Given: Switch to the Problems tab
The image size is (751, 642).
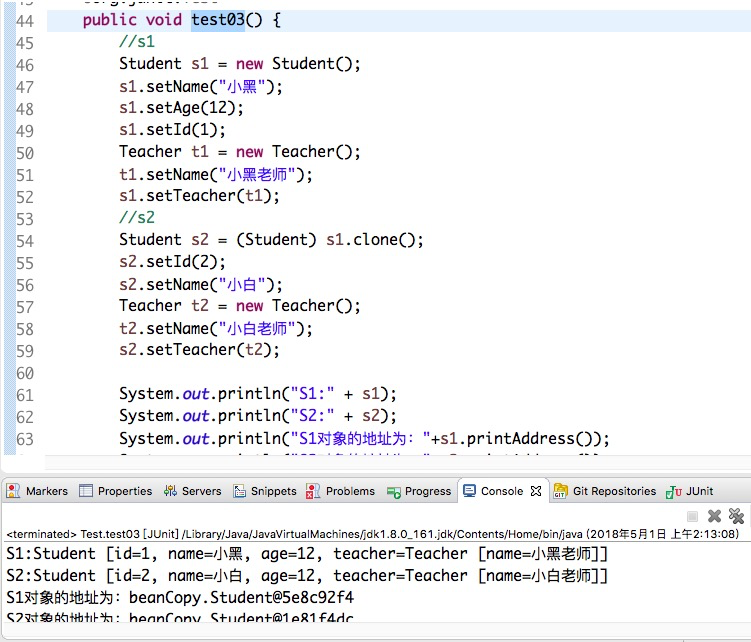Looking at the screenshot, I should [350, 491].
